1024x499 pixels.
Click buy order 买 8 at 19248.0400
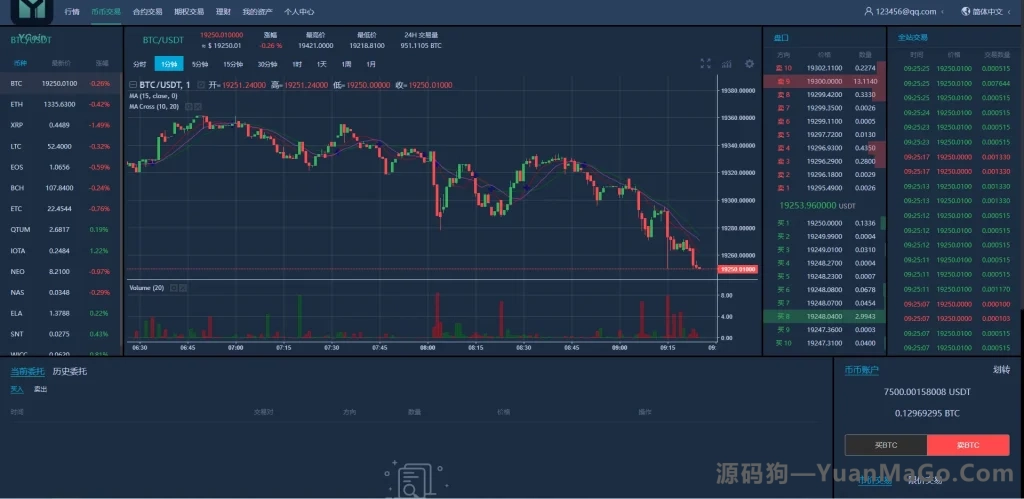pos(824,317)
